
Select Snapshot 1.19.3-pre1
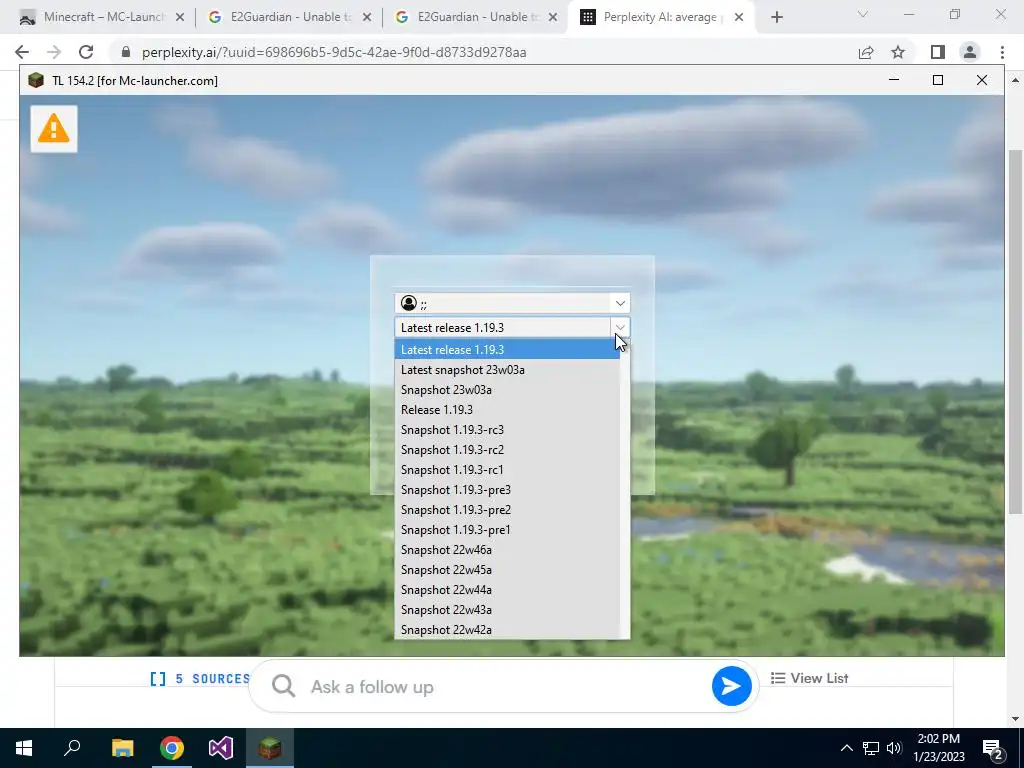pos(507,530)
